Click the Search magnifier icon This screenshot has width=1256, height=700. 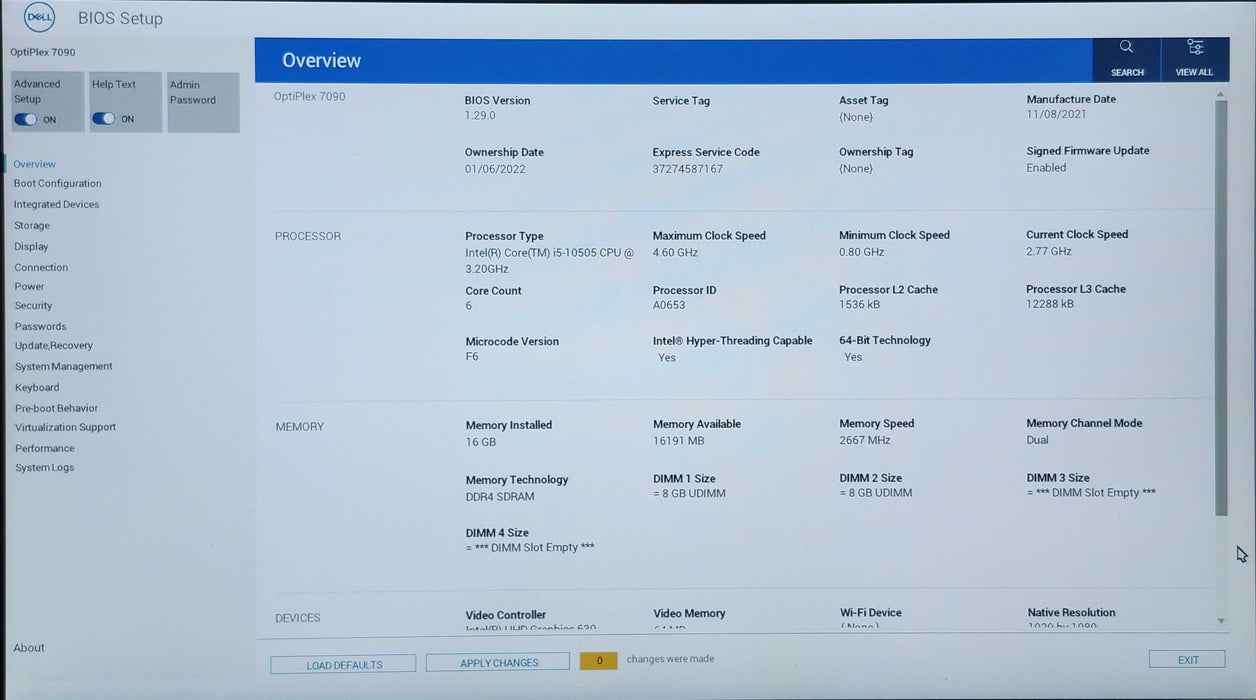tap(1126, 47)
